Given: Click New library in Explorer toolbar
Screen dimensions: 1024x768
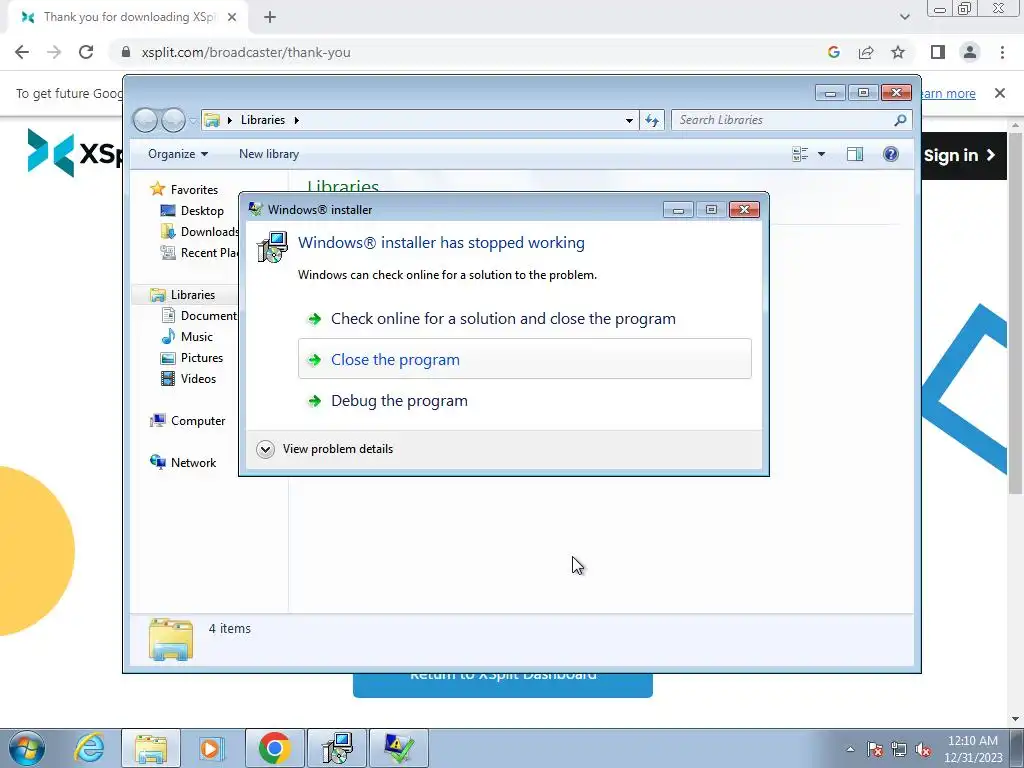Looking at the screenshot, I should pos(268,154).
